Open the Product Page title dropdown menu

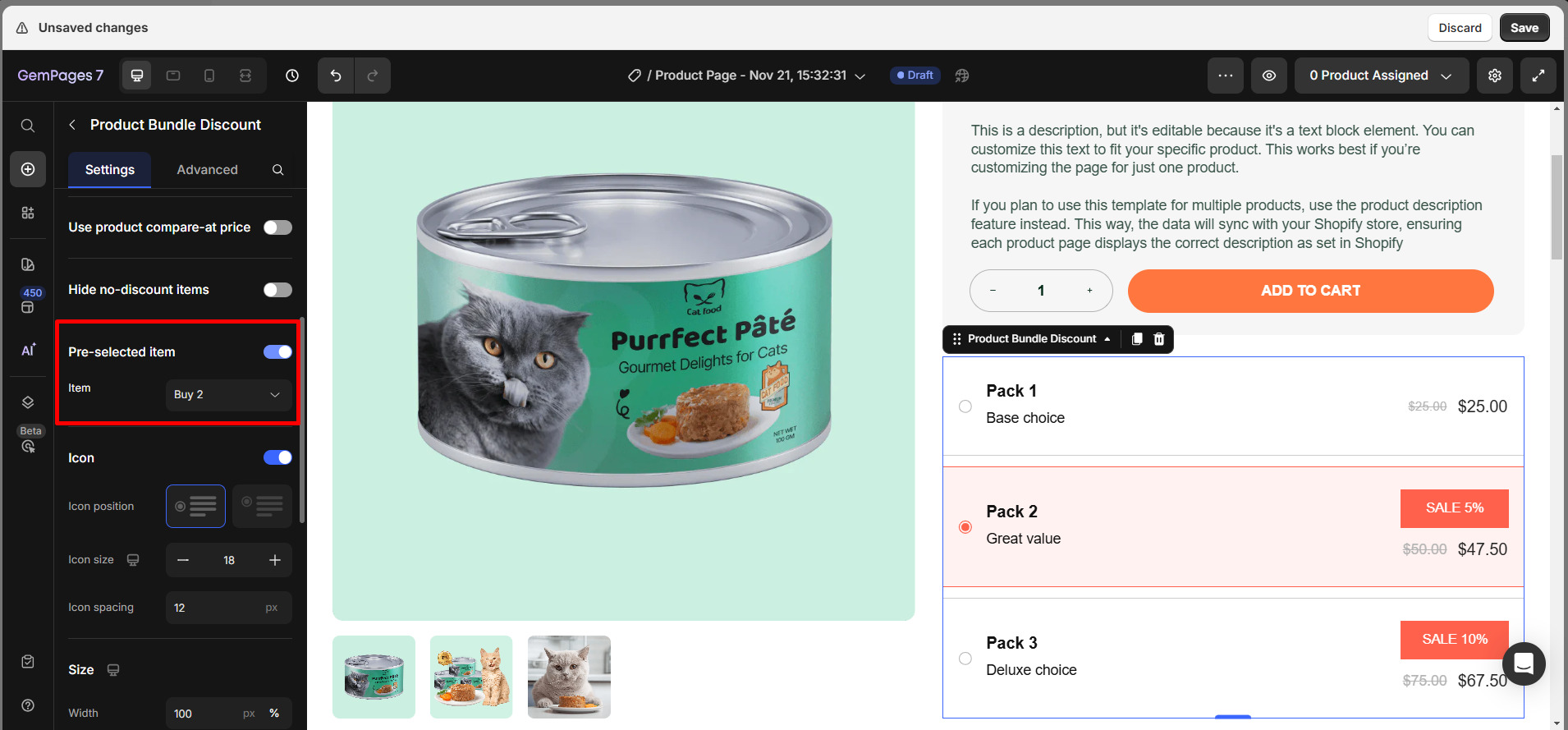tap(859, 76)
